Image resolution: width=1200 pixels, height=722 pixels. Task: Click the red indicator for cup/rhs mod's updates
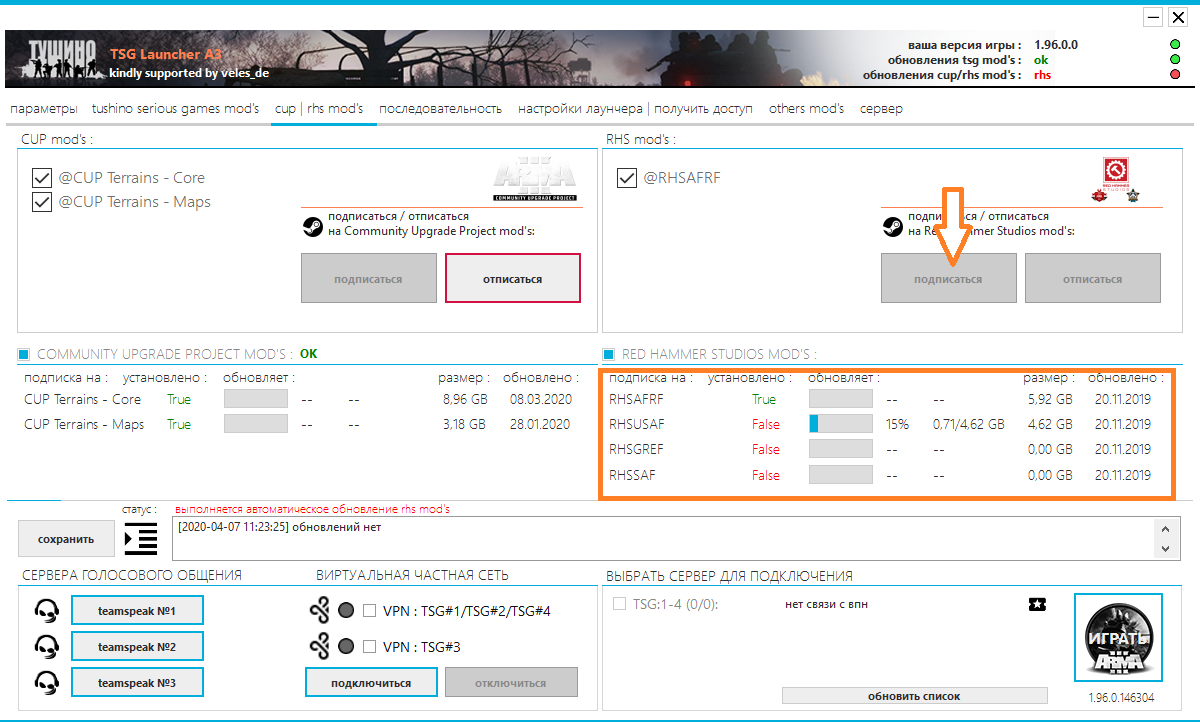tap(1174, 75)
